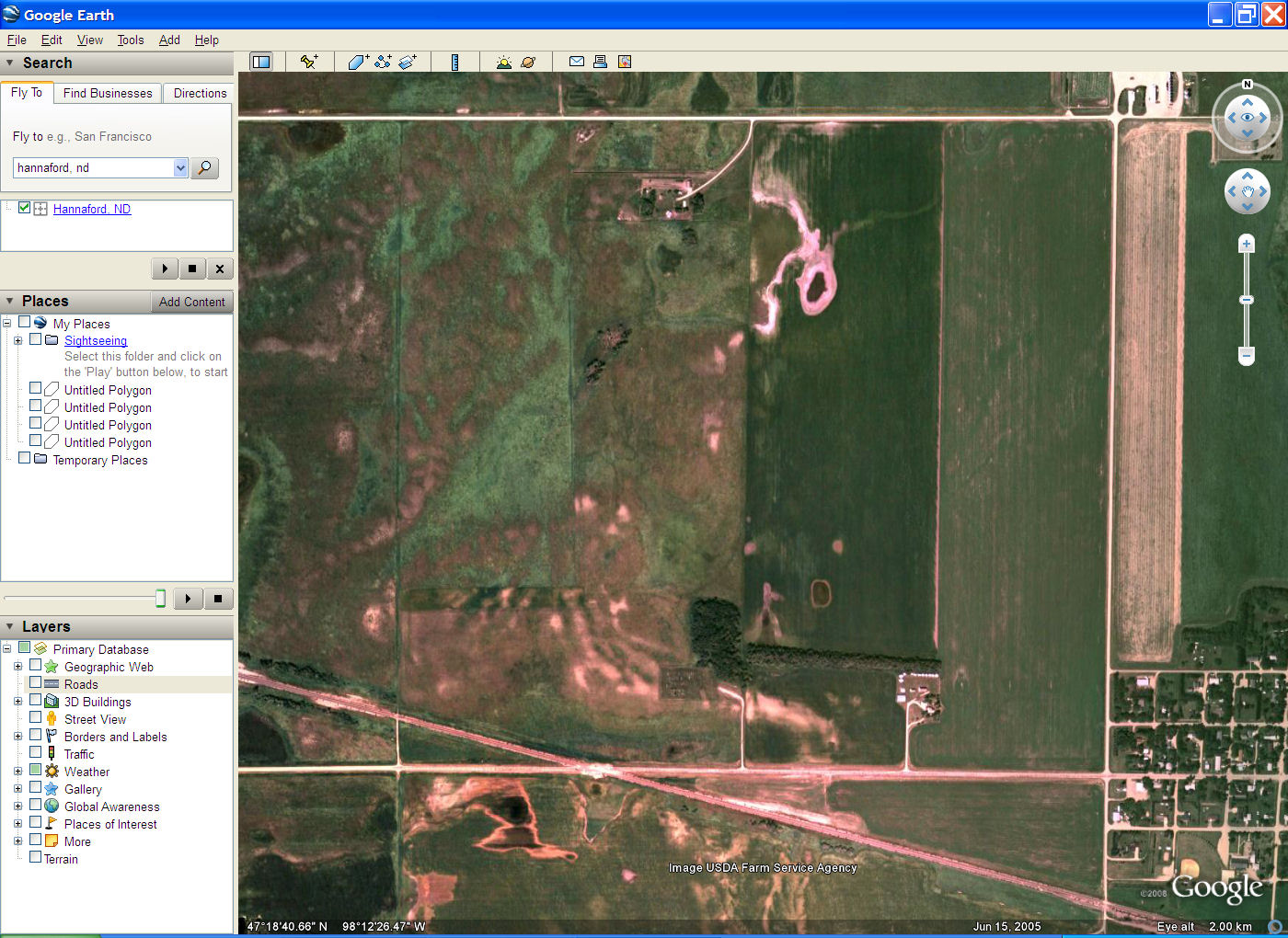Switch to Sky mode with planet icon

coord(528,62)
